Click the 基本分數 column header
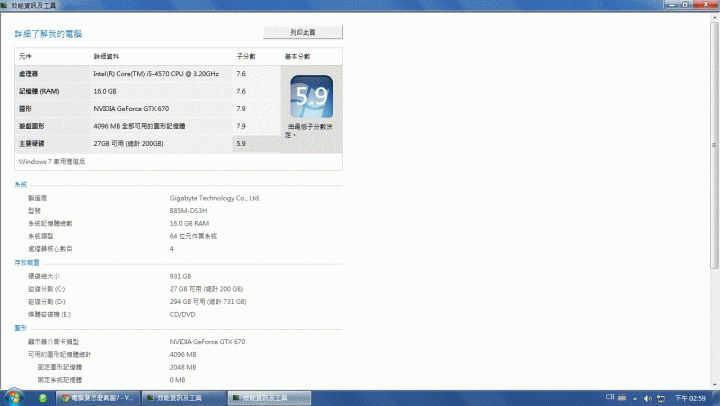Viewport: 720px width, 406px height. click(x=297, y=56)
